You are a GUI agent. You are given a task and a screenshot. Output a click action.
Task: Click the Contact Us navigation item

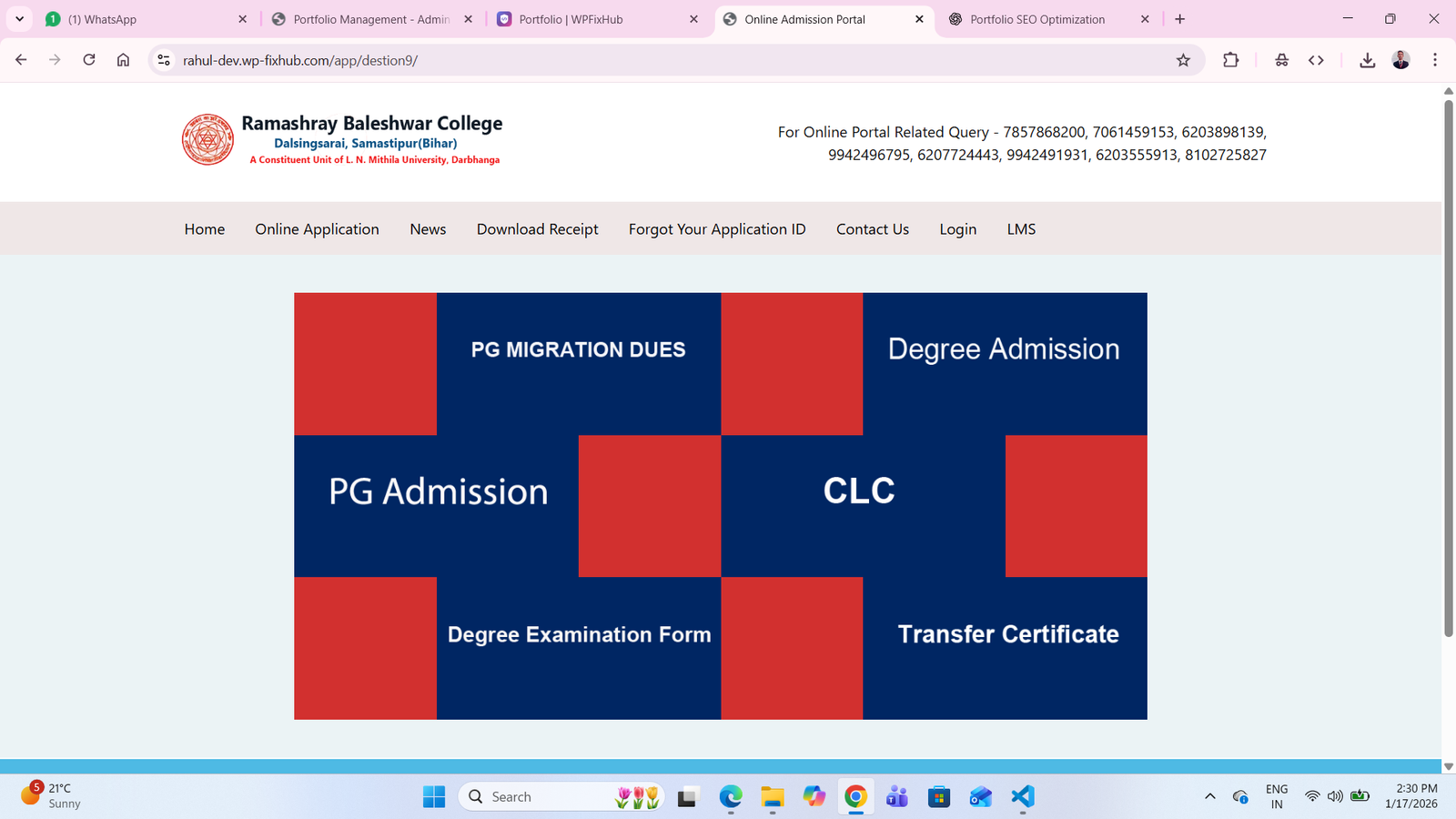click(x=872, y=228)
